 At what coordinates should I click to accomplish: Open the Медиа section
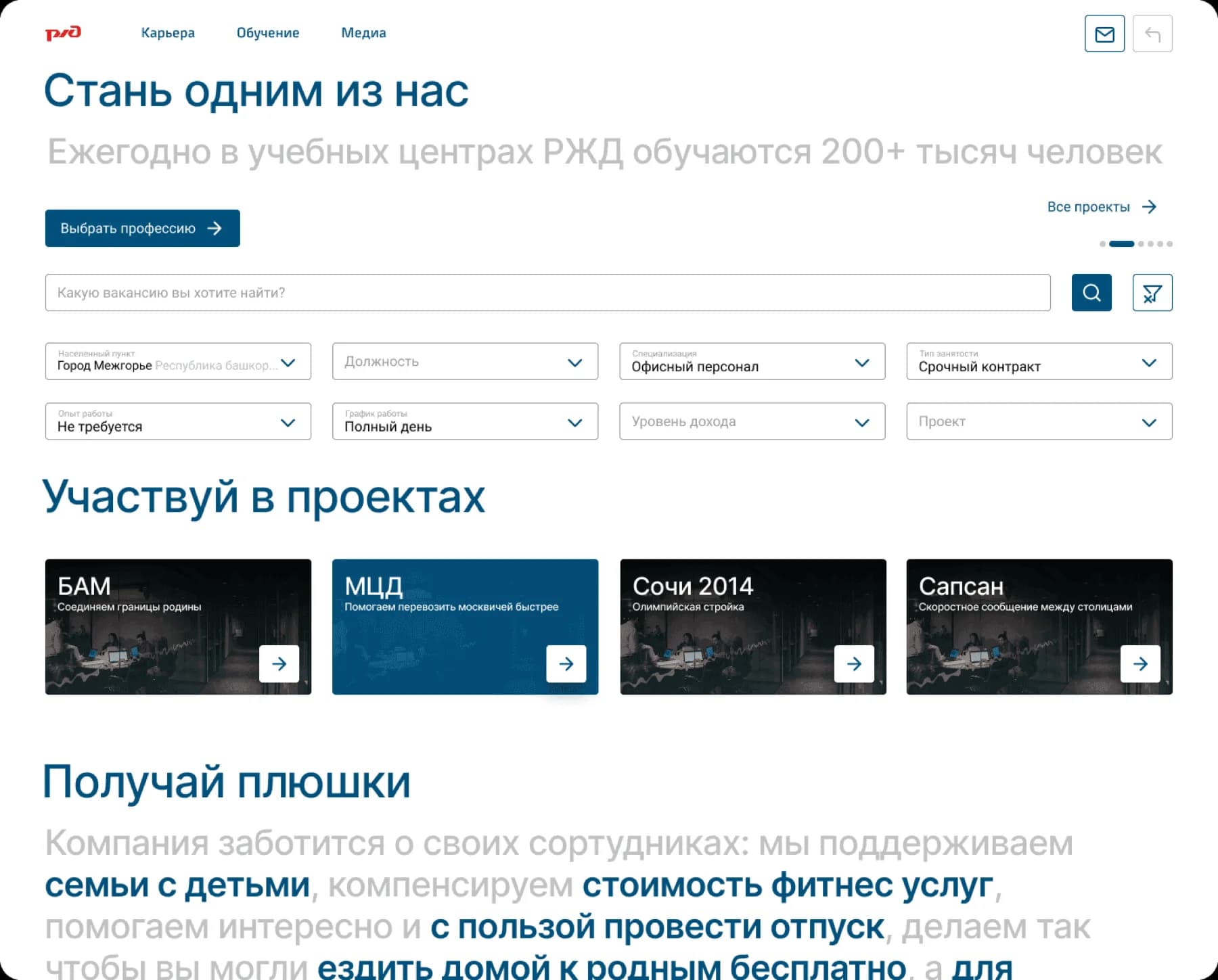[x=363, y=33]
